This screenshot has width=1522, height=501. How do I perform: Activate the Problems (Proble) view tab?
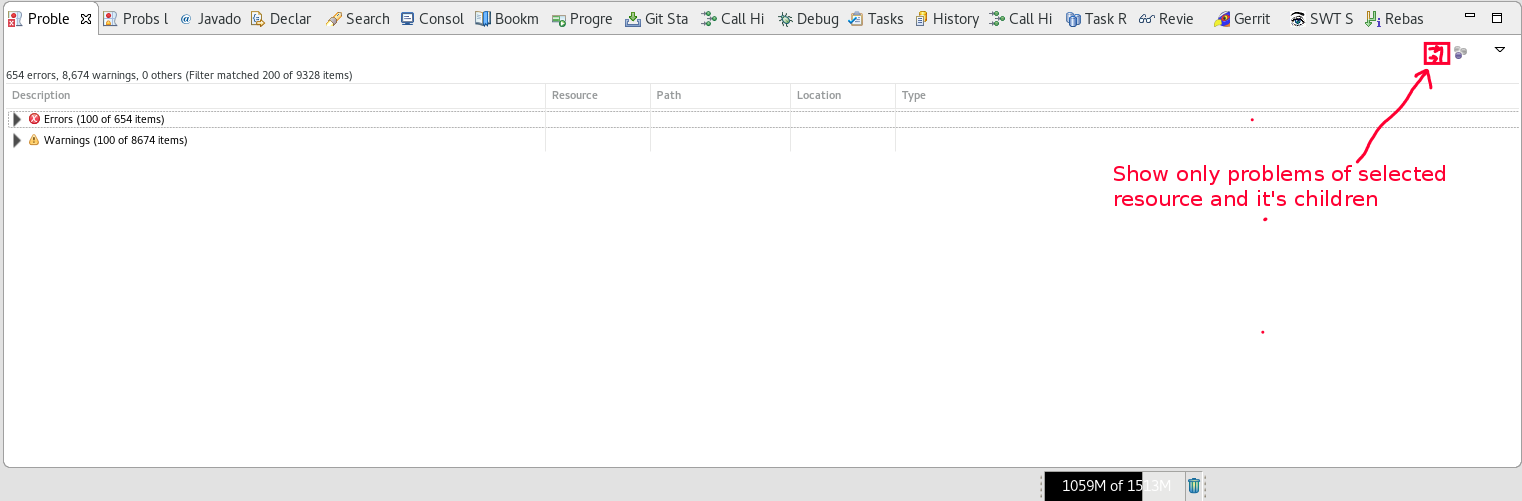pyautogui.click(x=48, y=18)
